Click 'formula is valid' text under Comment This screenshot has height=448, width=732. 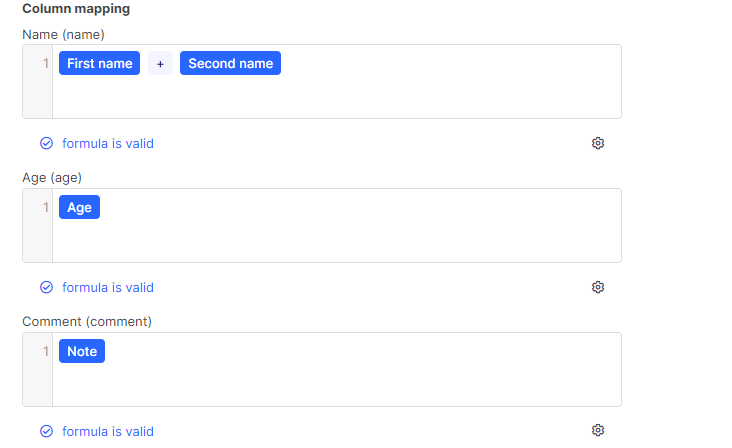(108, 431)
